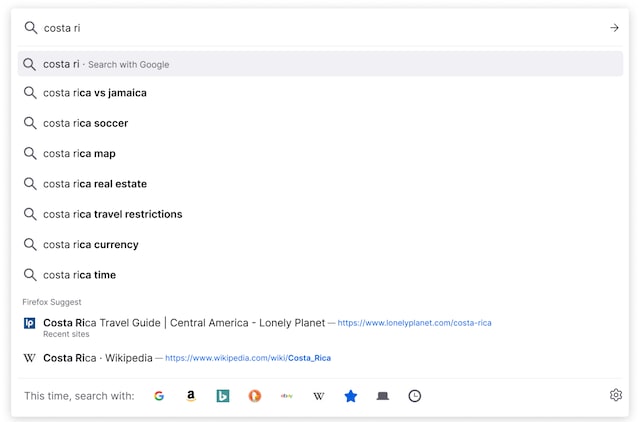The image size is (640, 422).
Task: Search with Google one-off engine icon
Action: (x=159, y=396)
